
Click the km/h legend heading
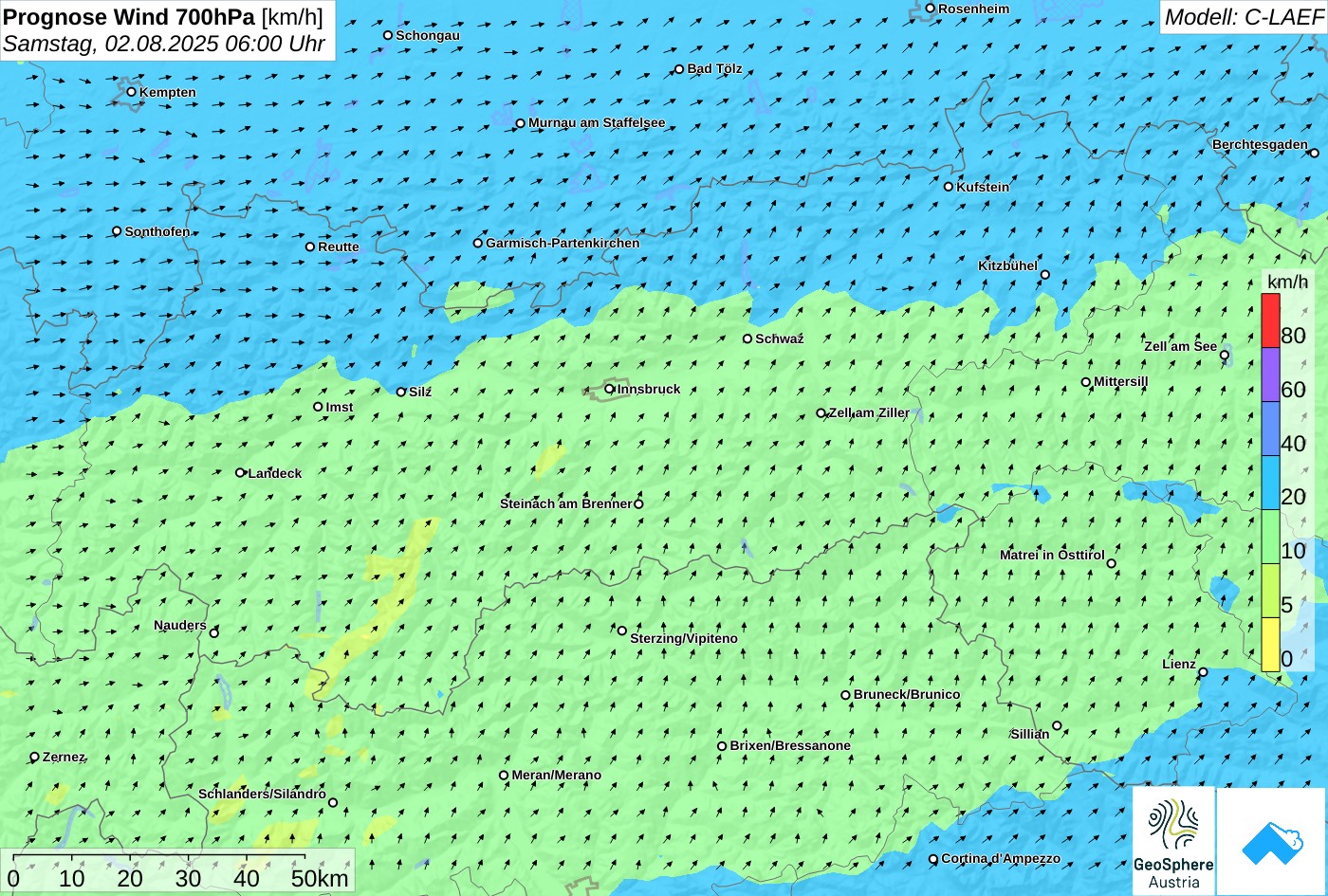click(x=1288, y=282)
